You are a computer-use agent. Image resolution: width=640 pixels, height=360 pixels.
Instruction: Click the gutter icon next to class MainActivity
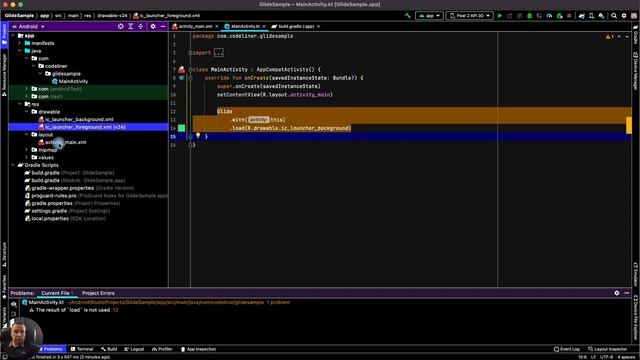click(181, 69)
